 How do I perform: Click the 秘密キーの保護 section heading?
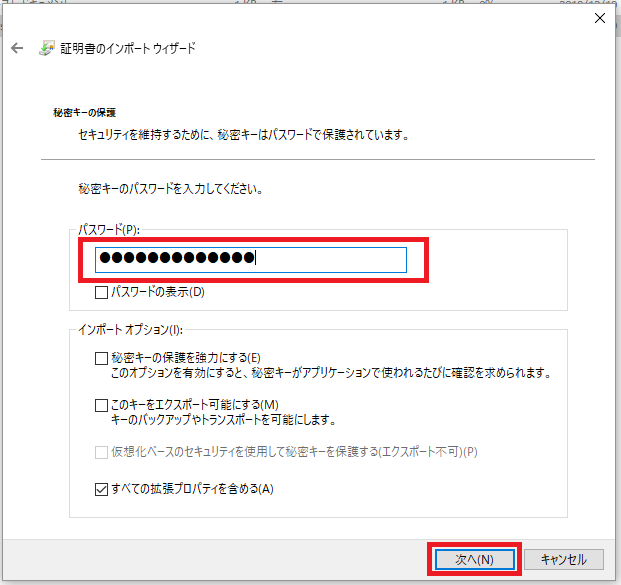pyautogui.click(x=85, y=113)
